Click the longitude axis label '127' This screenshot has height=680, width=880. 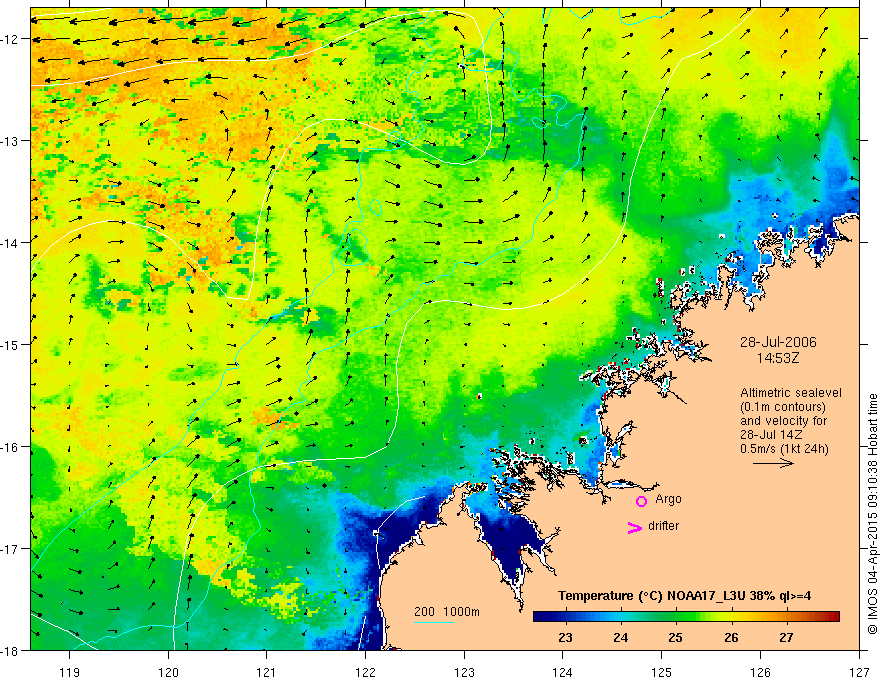point(859,672)
